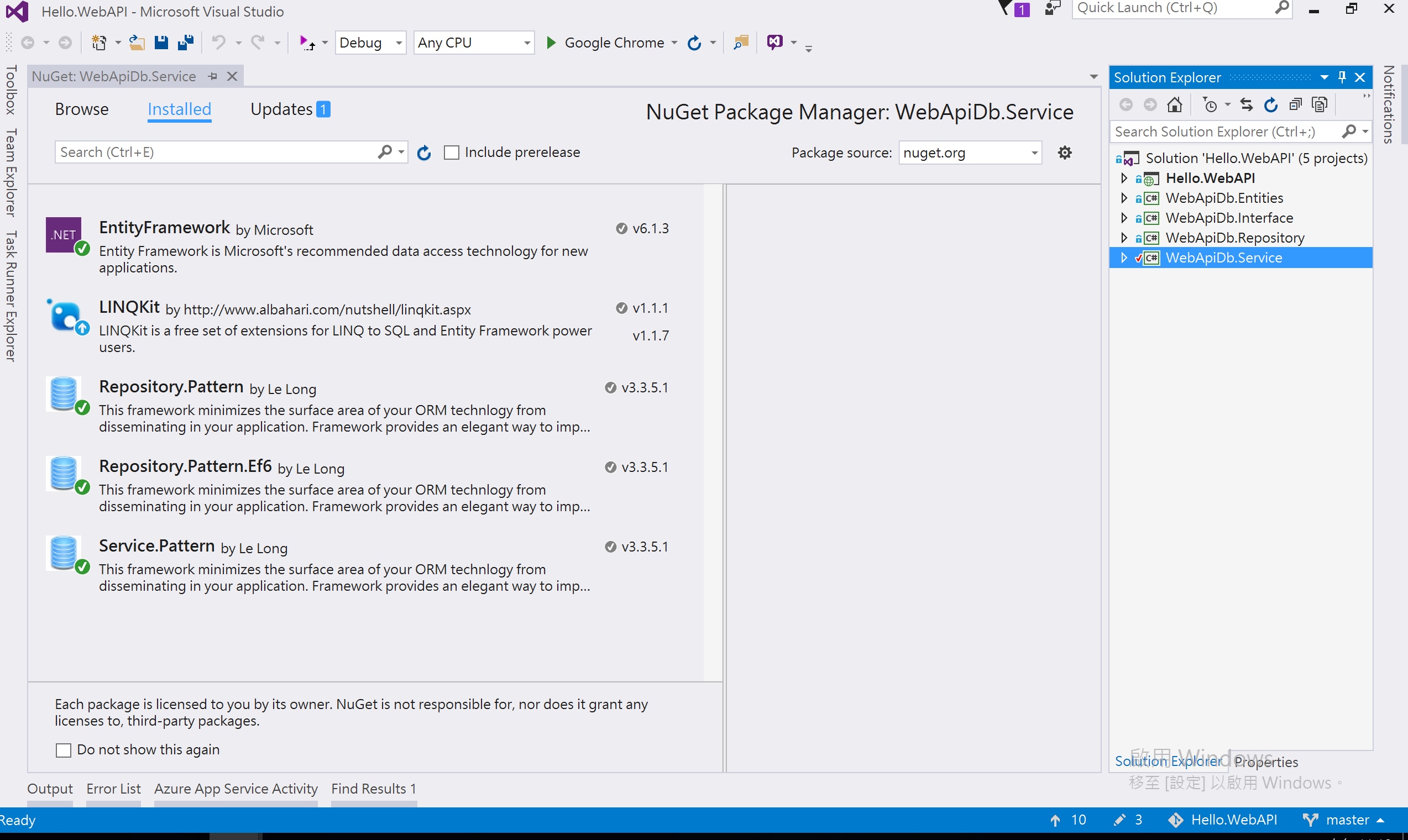The height and width of the screenshot is (840, 1408).
Task: Open the Notifications side panel
Action: click(x=1388, y=104)
